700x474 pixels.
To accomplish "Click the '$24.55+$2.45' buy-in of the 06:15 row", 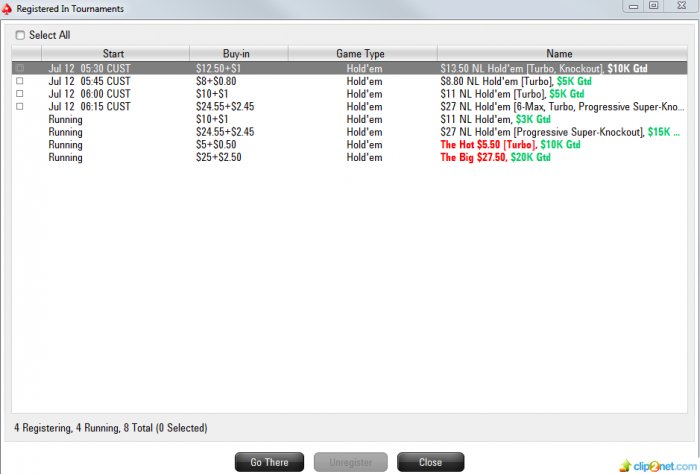I will [225, 107].
